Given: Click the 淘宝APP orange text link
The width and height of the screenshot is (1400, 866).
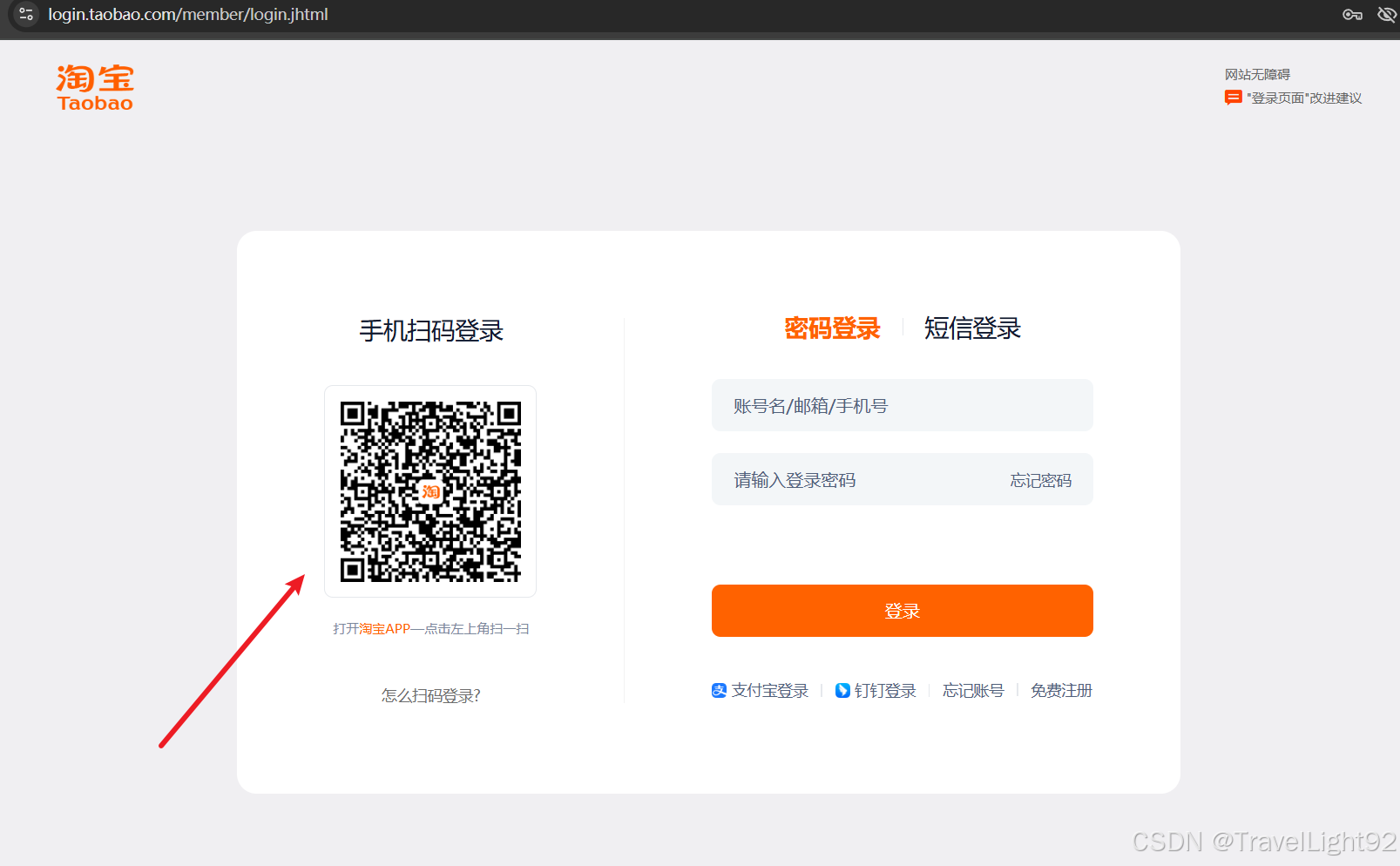Looking at the screenshot, I should 384,629.
